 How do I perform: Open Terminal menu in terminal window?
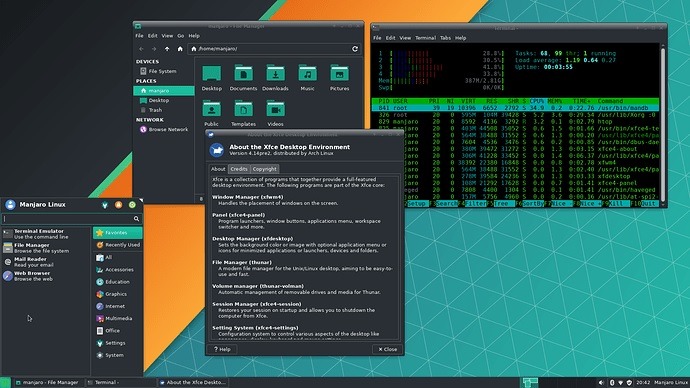pyautogui.click(x=425, y=38)
